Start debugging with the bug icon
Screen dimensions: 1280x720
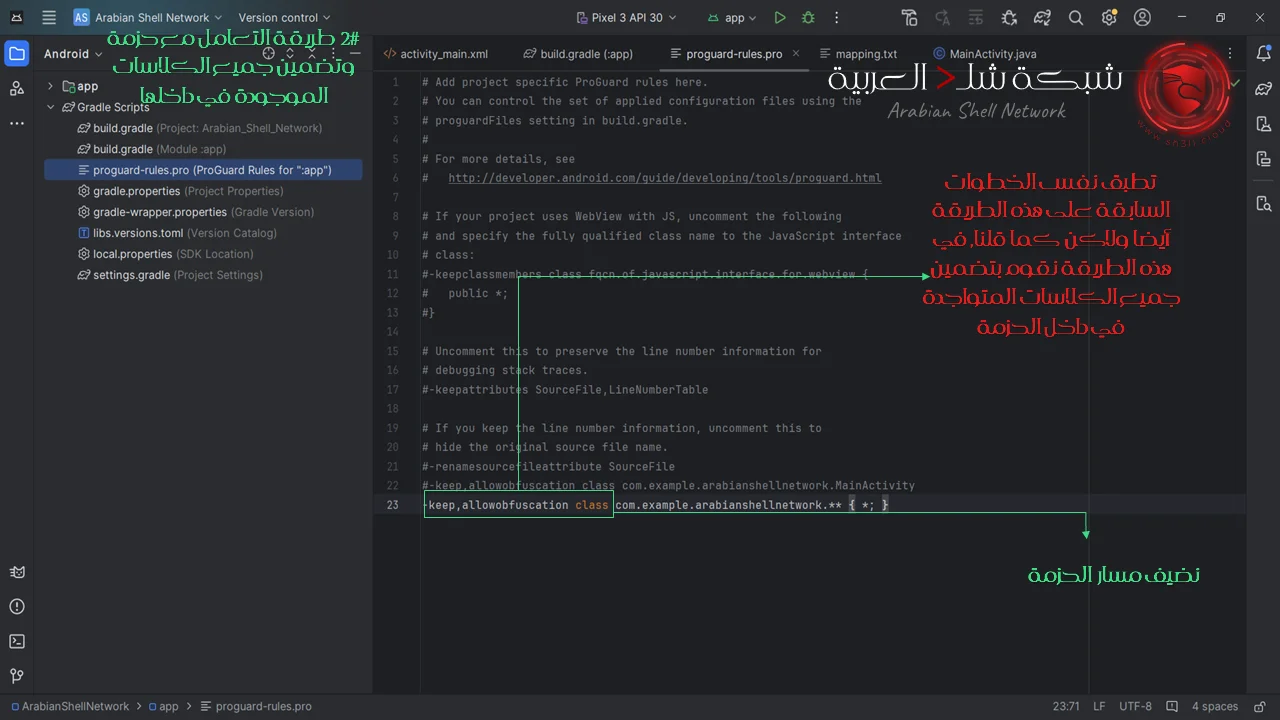pyautogui.click(x=808, y=17)
